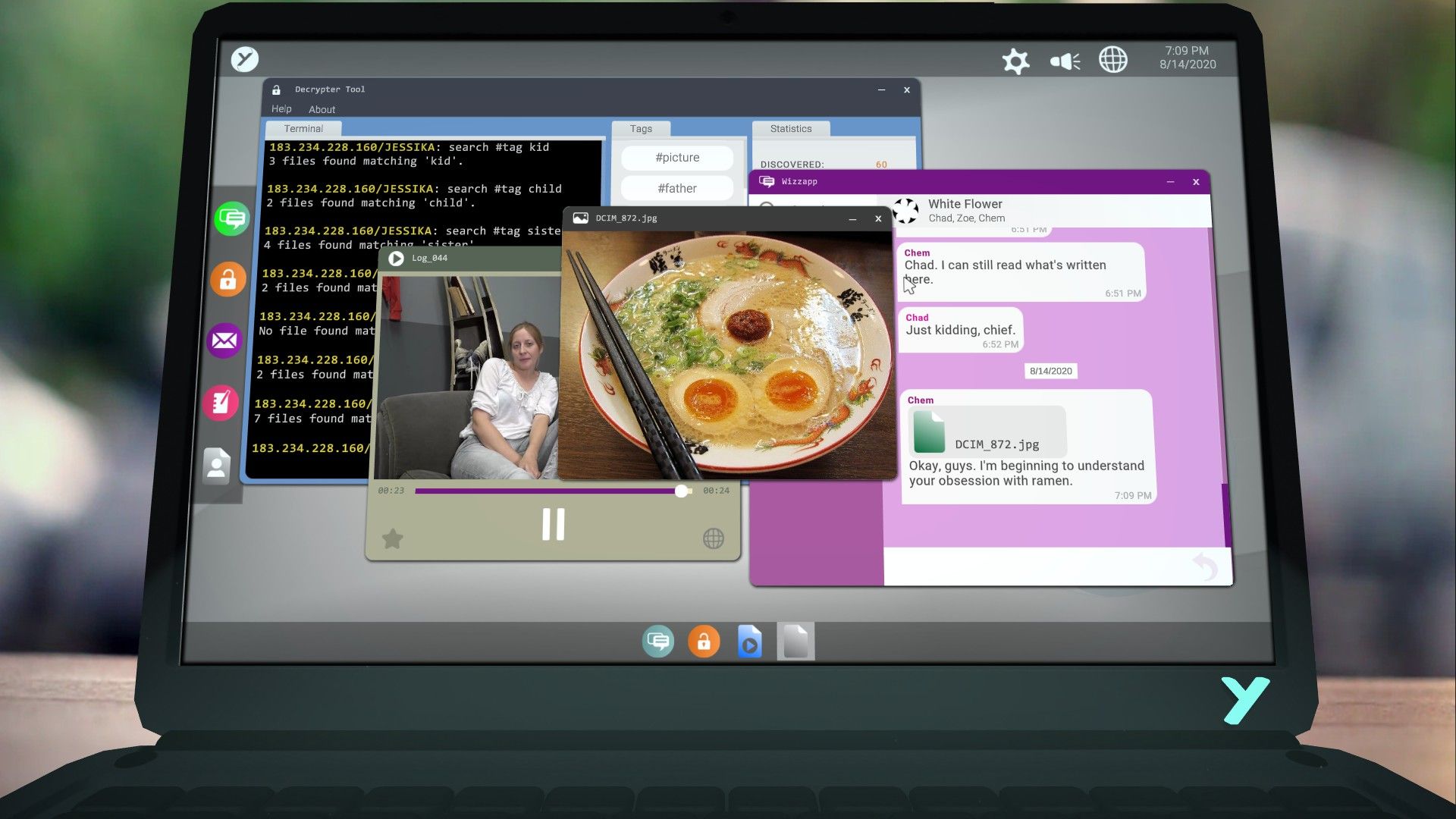Screen dimensions: 1456x819
Task: Click the reply arrow in Wizzapp
Action: tap(1205, 566)
